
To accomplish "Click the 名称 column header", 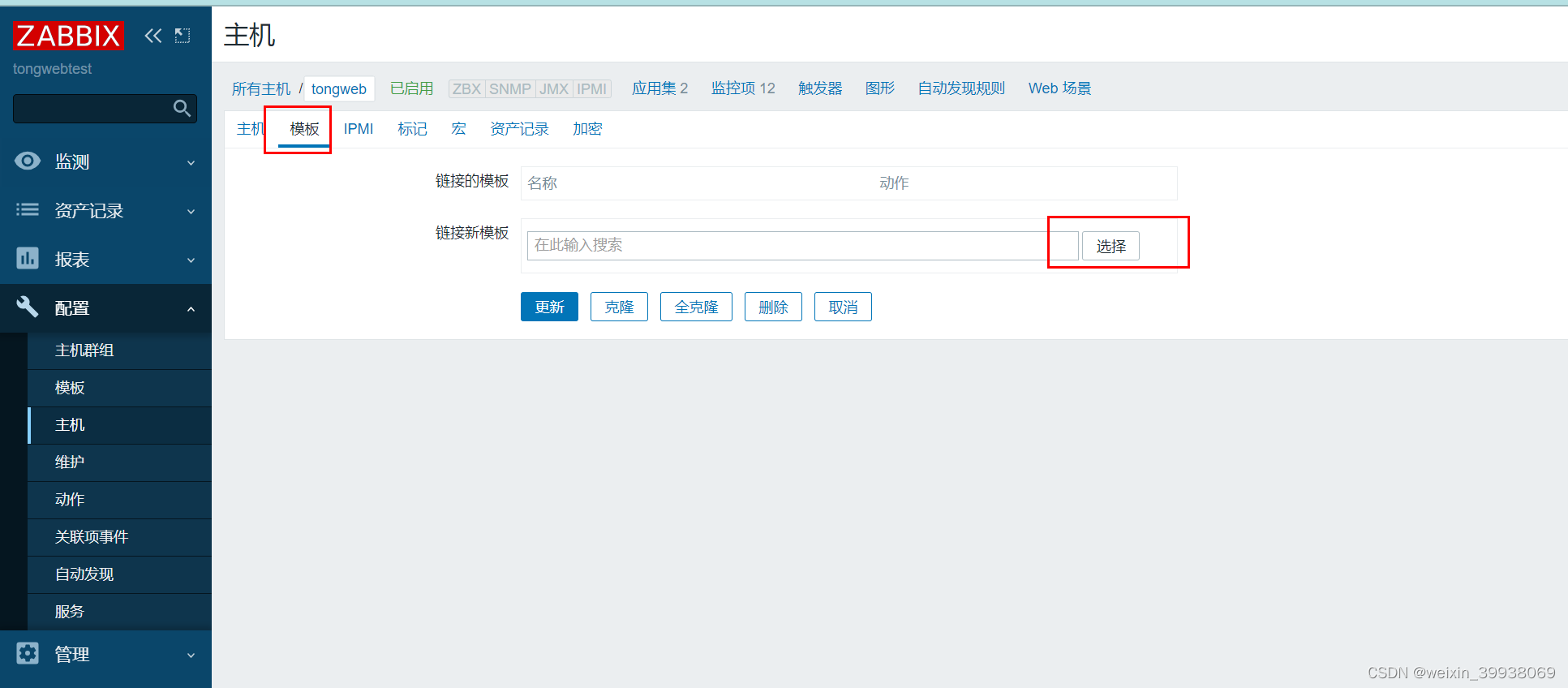I will 542,183.
